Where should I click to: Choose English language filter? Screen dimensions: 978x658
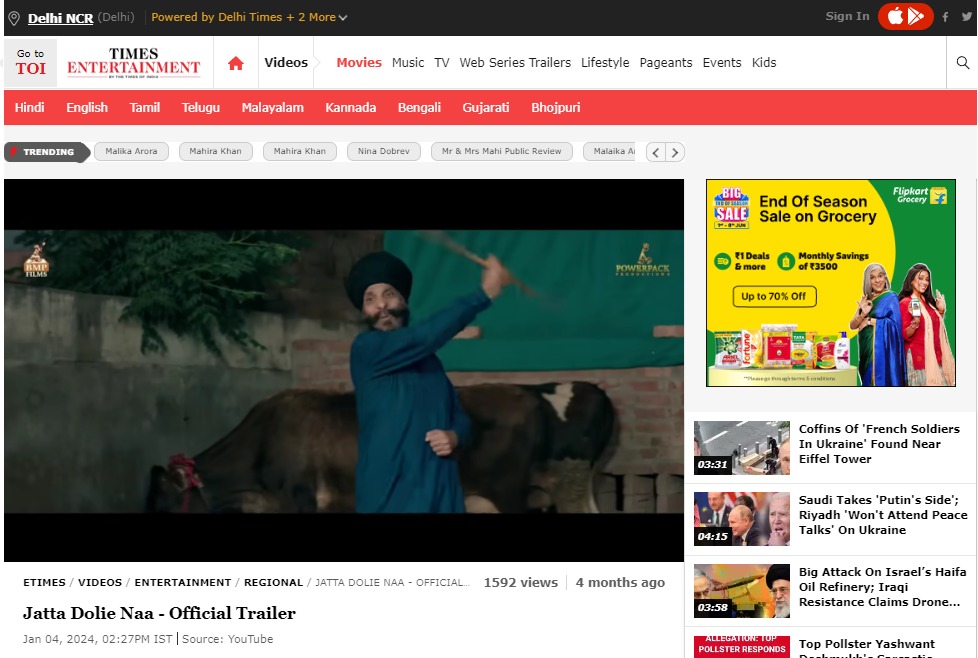pos(87,107)
